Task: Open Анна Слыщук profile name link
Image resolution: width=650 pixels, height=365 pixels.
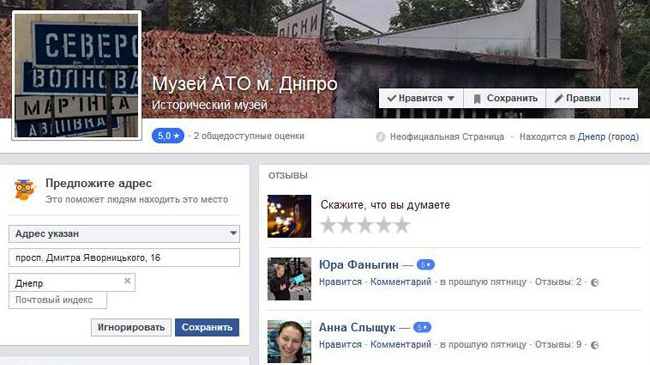Action: [x=357, y=327]
